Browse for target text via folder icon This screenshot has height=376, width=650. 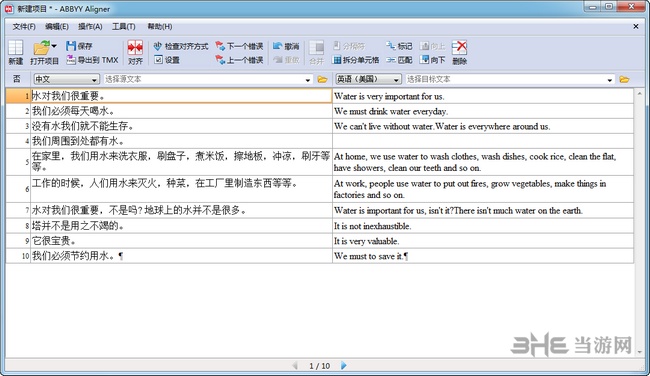click(x=624, y=79)
